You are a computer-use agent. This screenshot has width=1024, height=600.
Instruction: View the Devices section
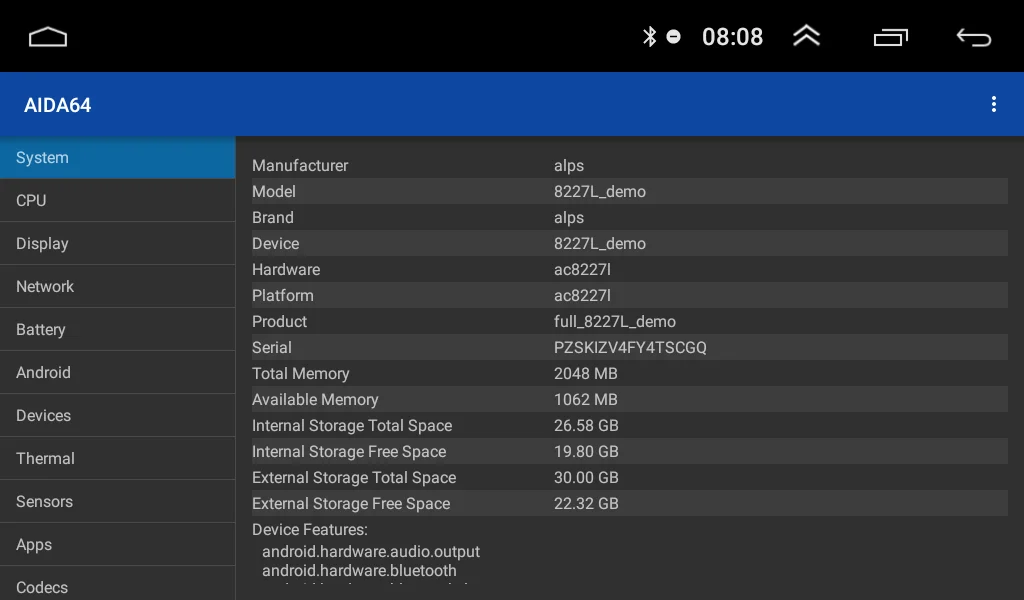[x=117, y=416]
